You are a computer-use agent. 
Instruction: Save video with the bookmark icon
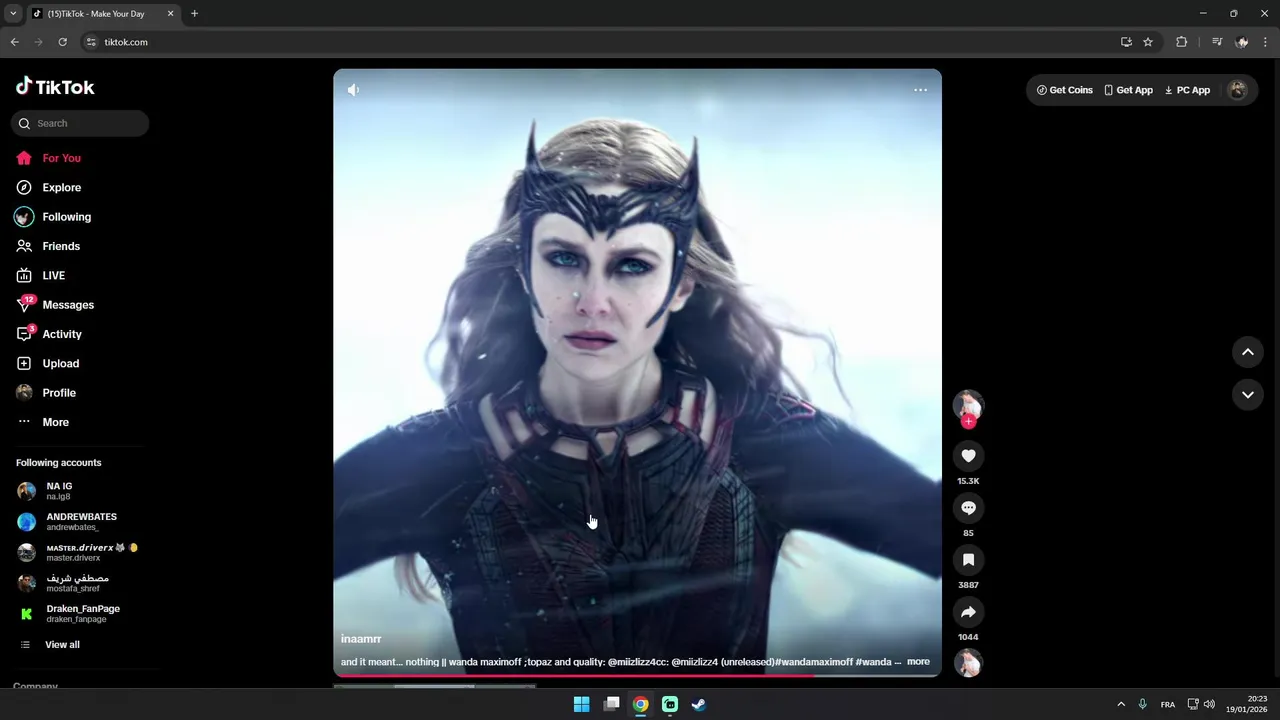[x=968, y=560]
